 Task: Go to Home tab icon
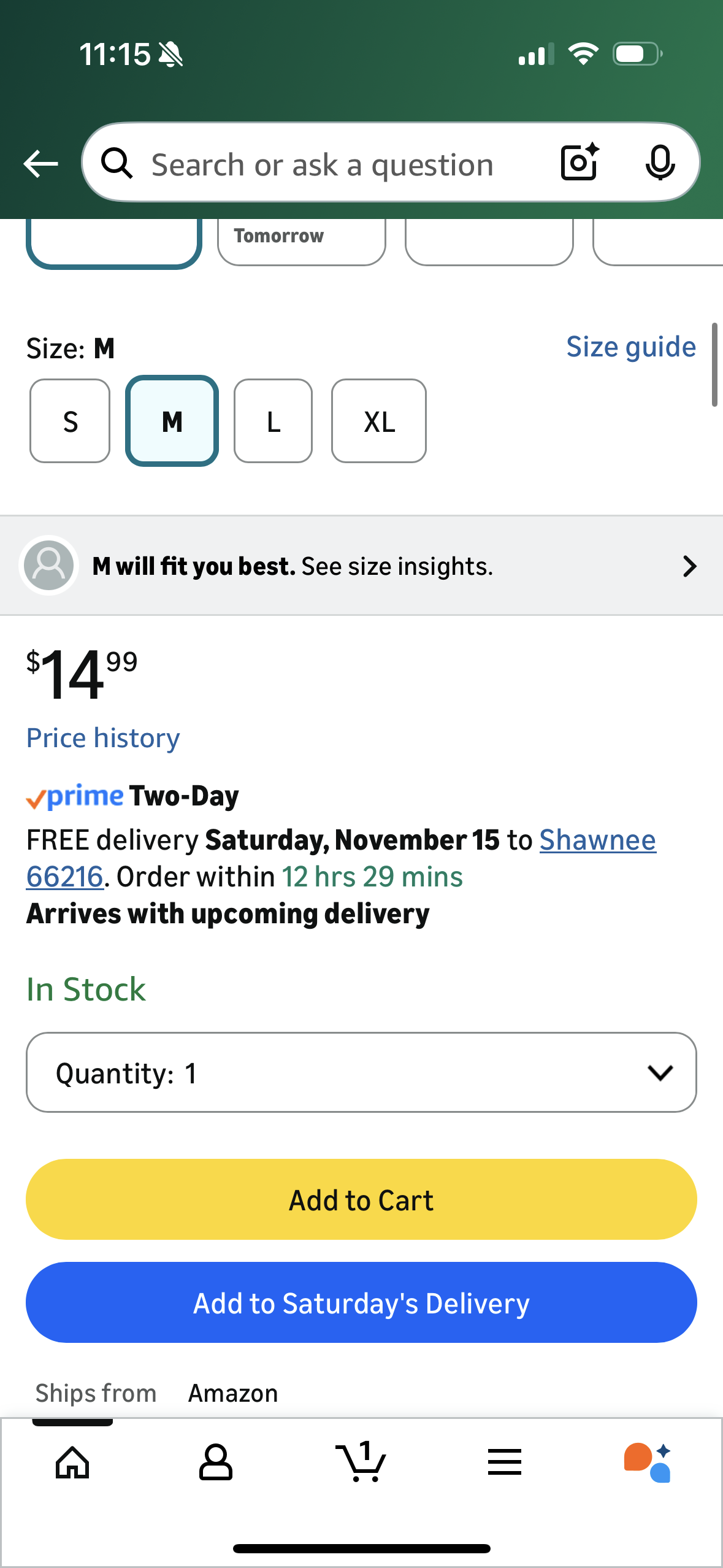72,1462
